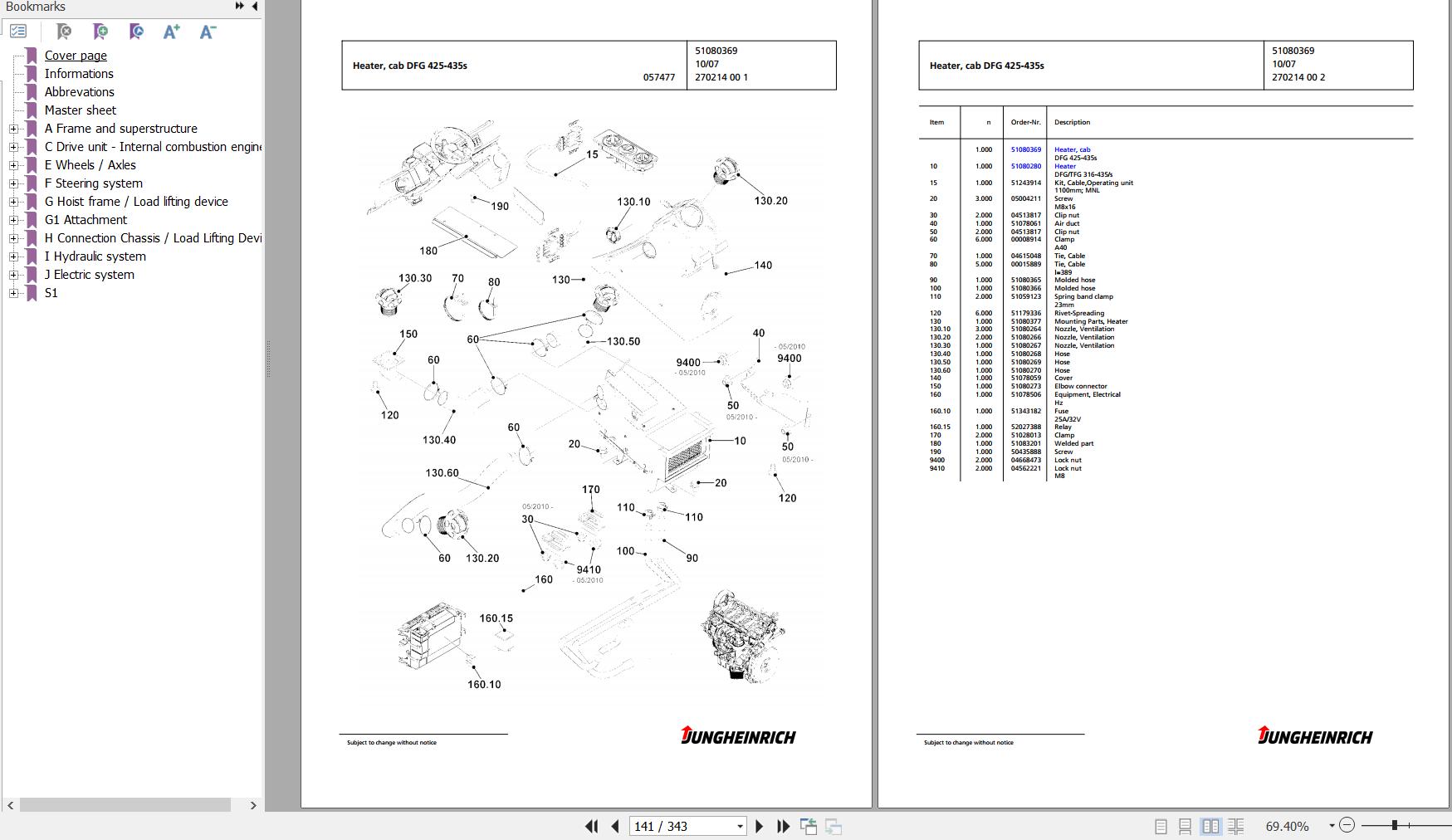Go to the last page

point(783,826)
